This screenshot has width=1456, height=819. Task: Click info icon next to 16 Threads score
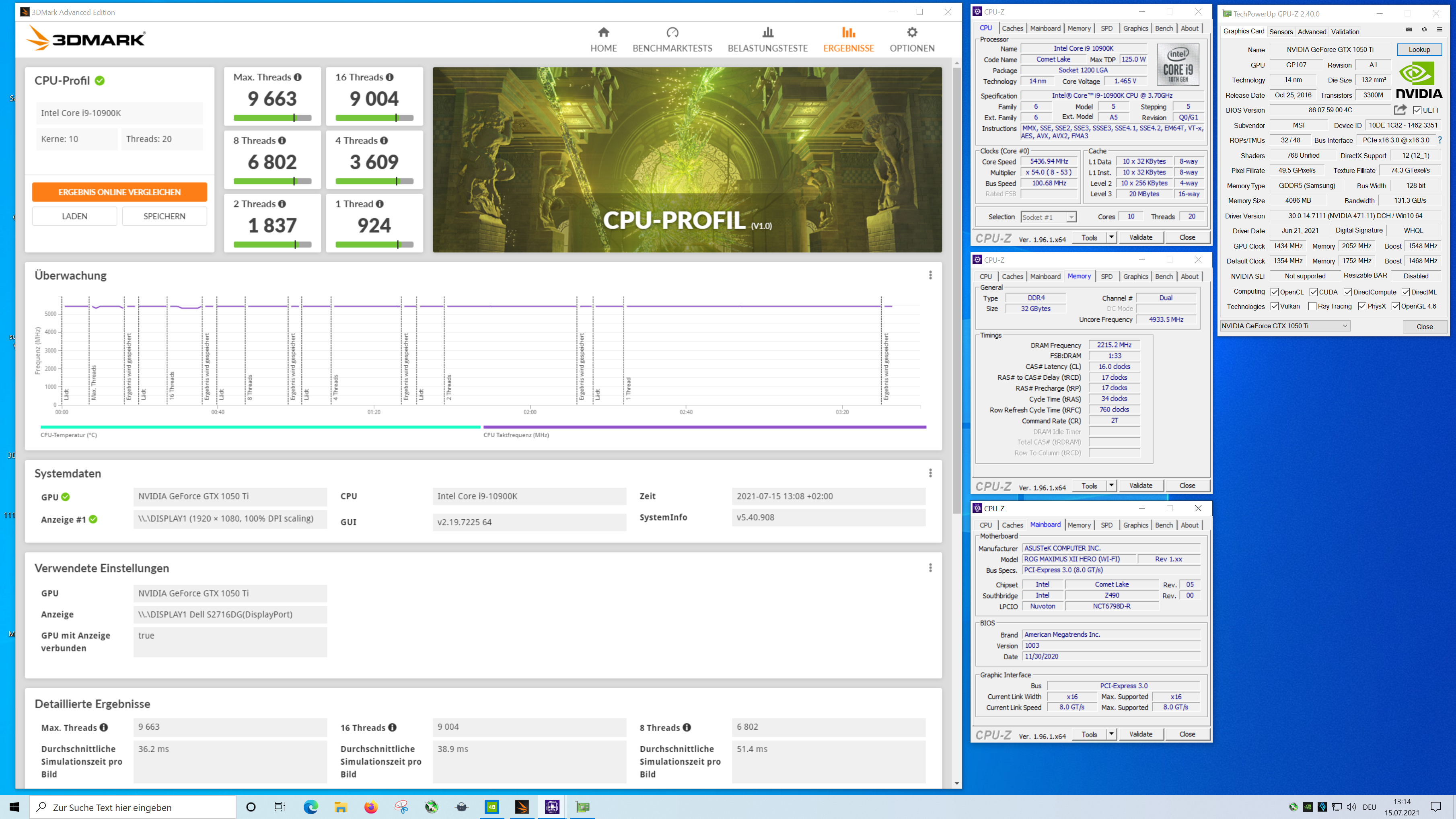pyautogui.click(x=390, y=77)
